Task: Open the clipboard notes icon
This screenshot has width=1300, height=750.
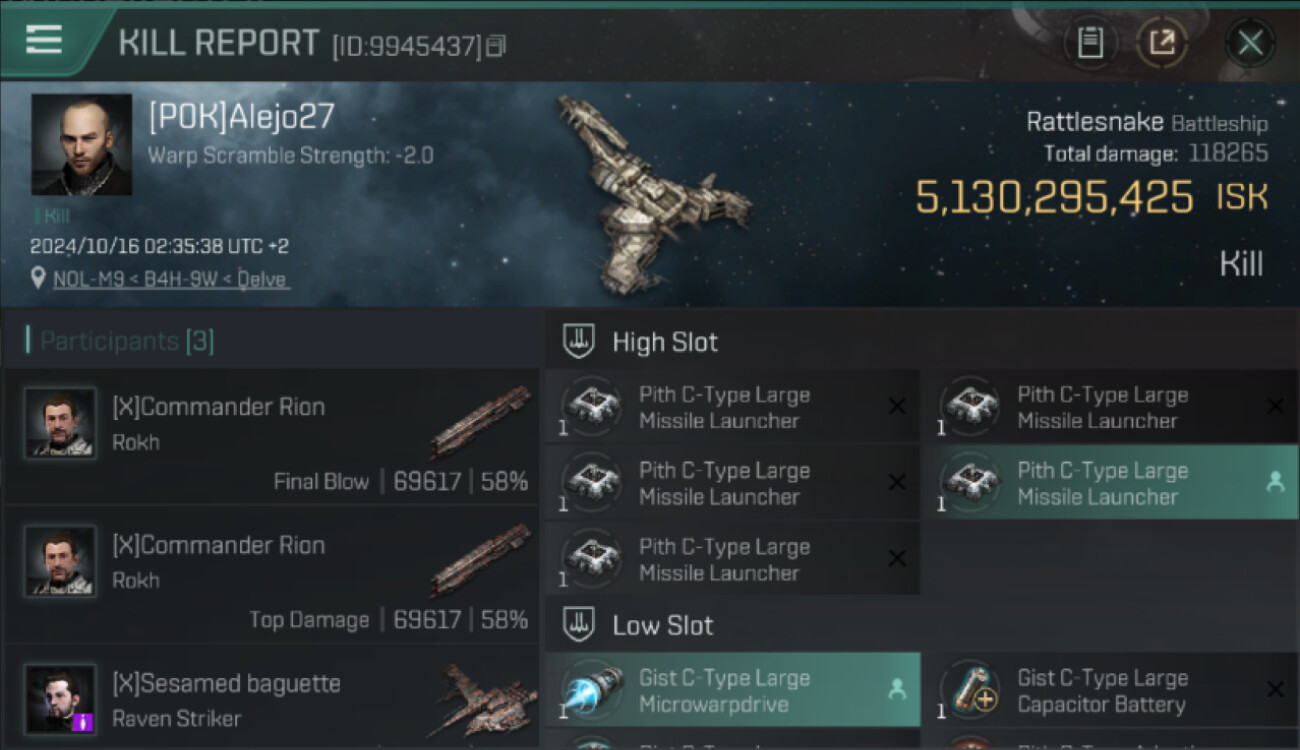Action: point(1090,43)
